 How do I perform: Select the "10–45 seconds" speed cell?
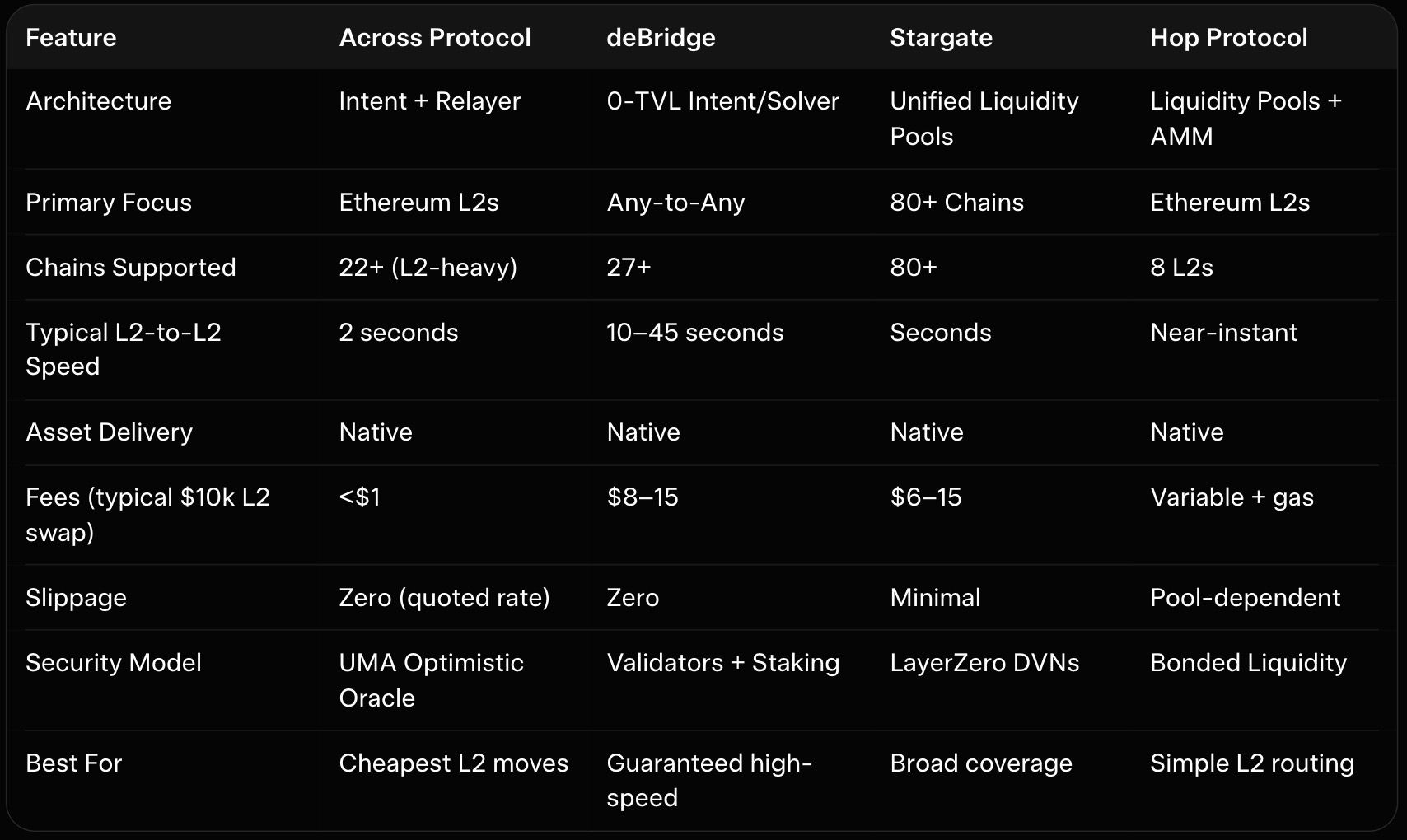694,333
